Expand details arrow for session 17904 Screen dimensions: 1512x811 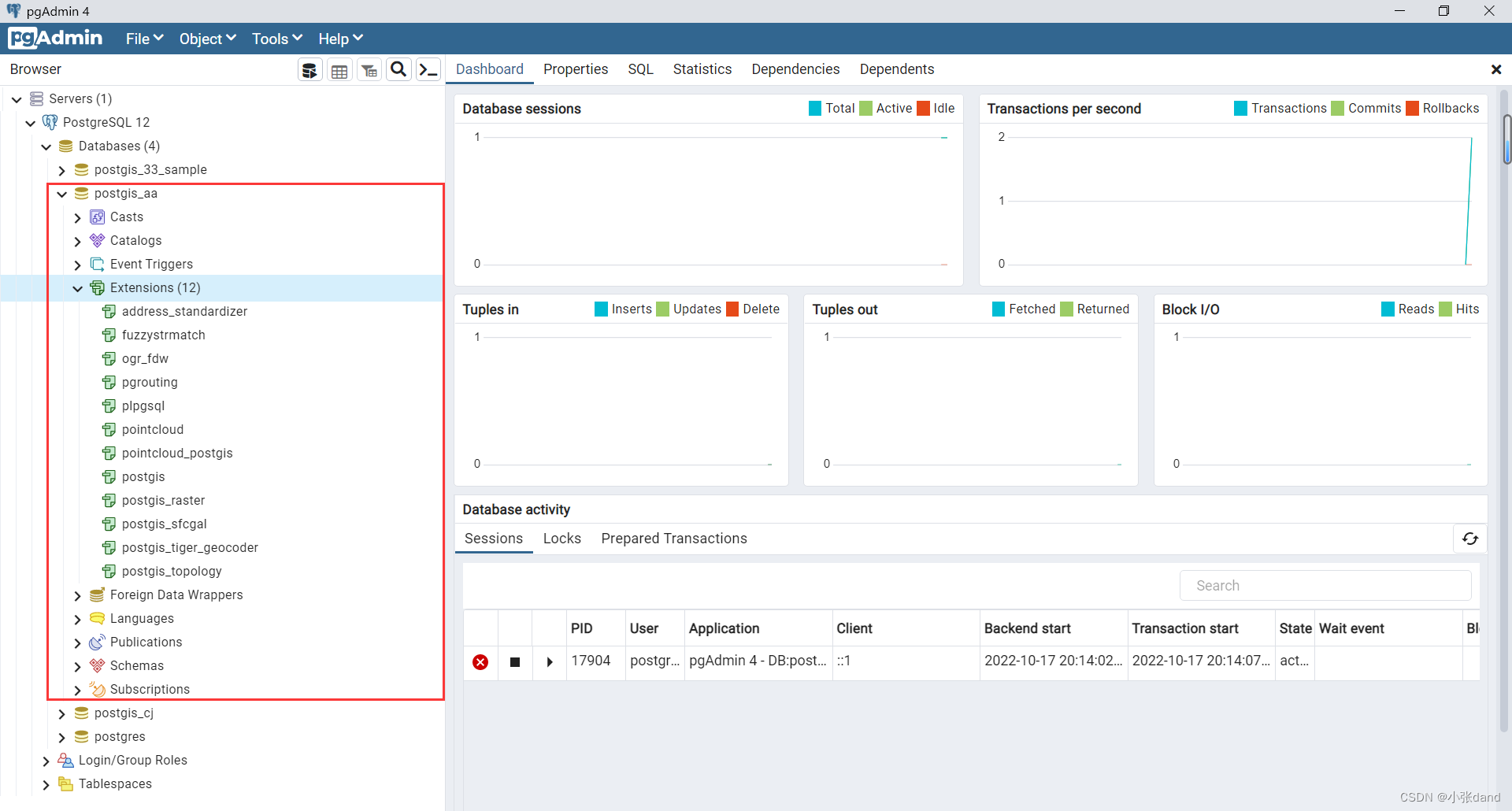click(550, 662)
